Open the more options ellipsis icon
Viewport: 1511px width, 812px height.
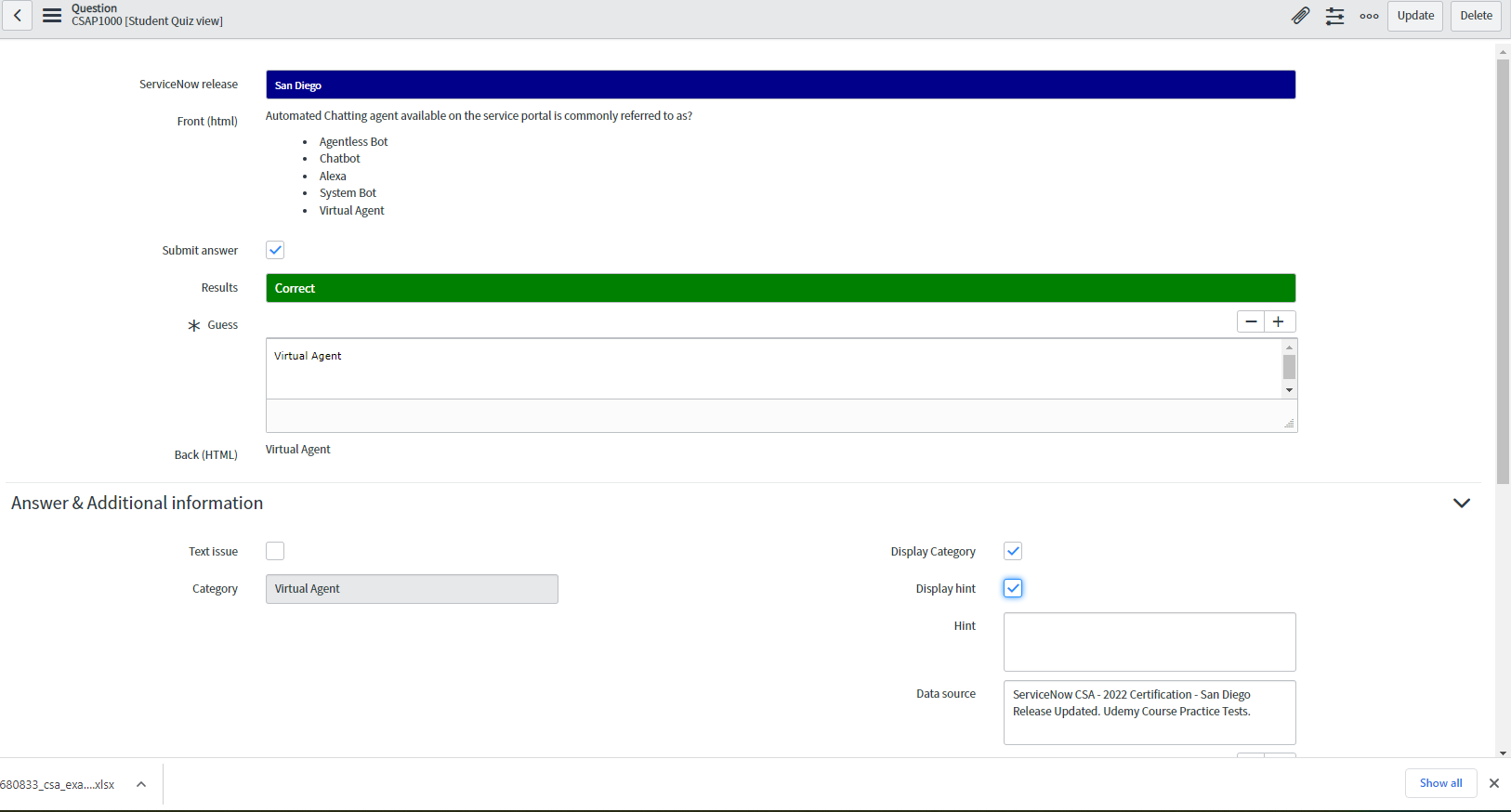pos(1369,16)
